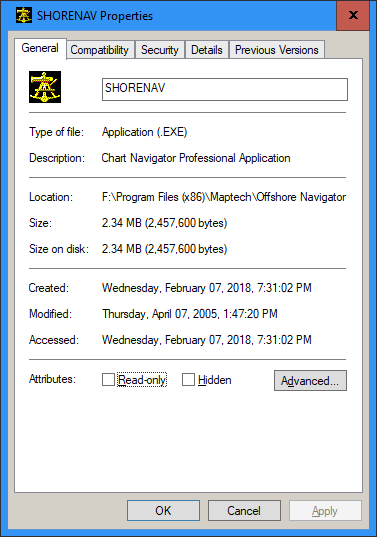Click the Description label

(57, 158)
